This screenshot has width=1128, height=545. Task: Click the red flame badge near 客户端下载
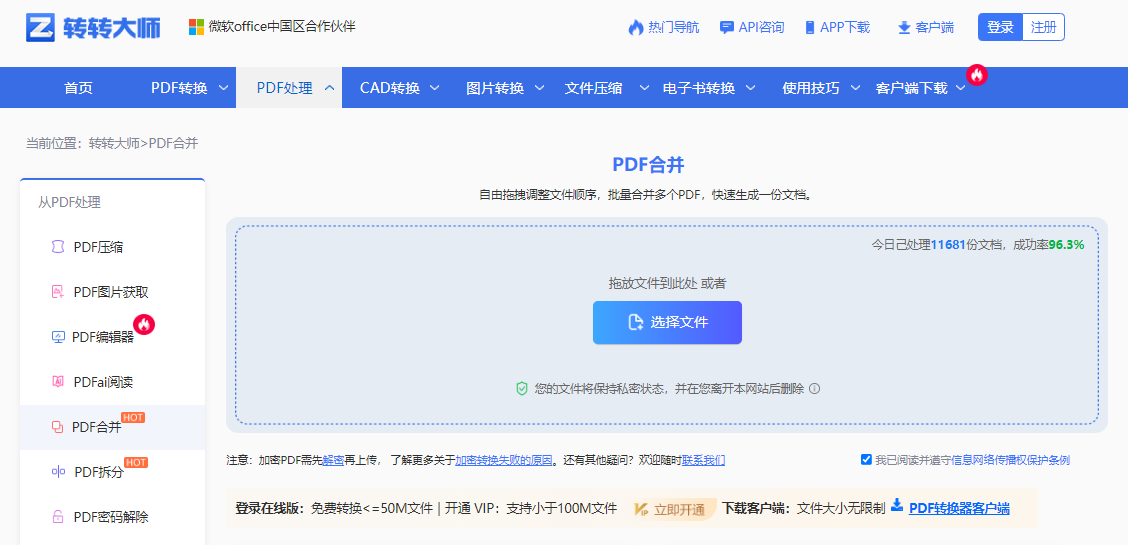pyautogui.click(x=976, y=74)
